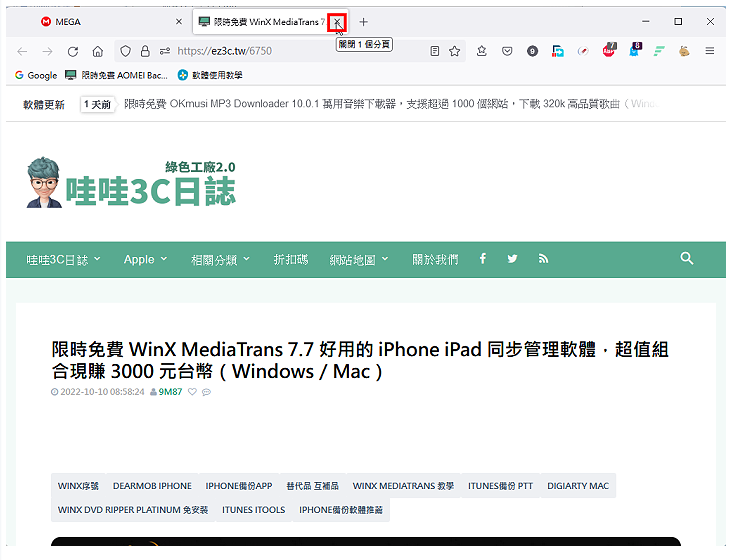This screenshot has width=731, height=560.
Task: Expand the 網站地圖 nav dropdown
Action: point(359,260)
